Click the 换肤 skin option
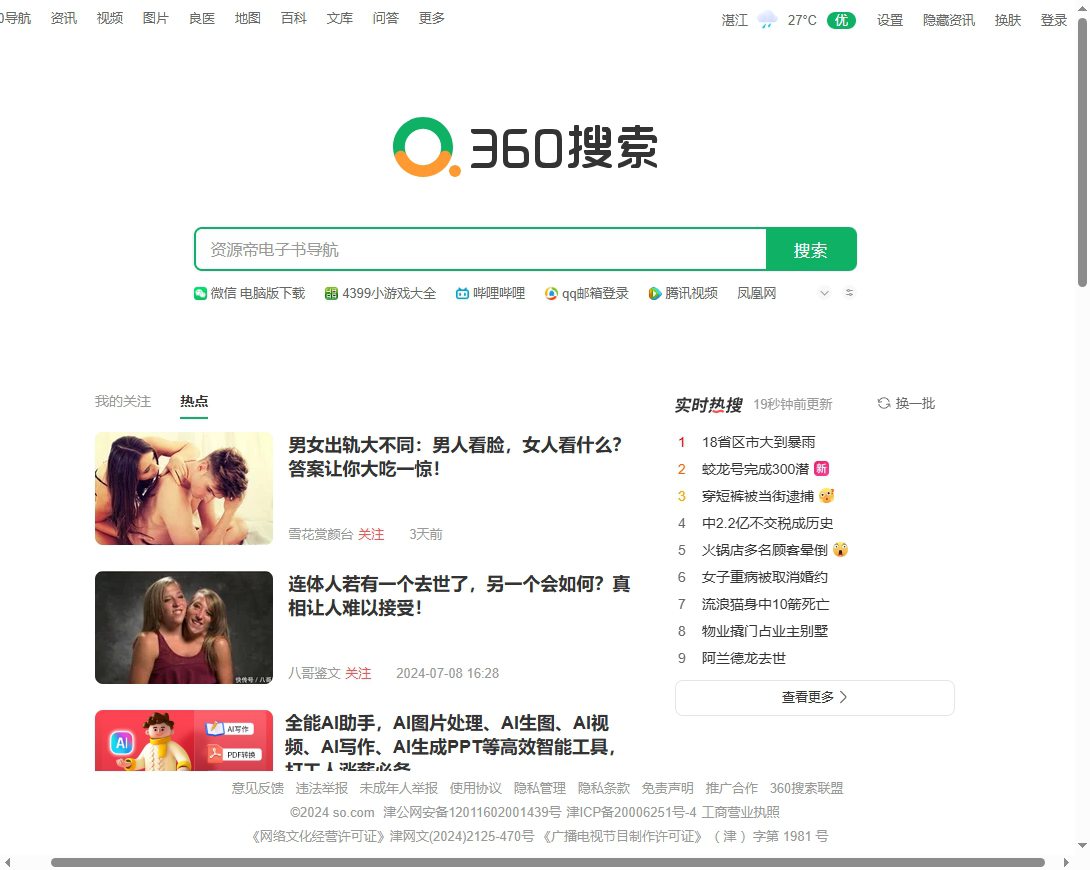Screen dimensions: 1090x870 (x=1008, y=20)
